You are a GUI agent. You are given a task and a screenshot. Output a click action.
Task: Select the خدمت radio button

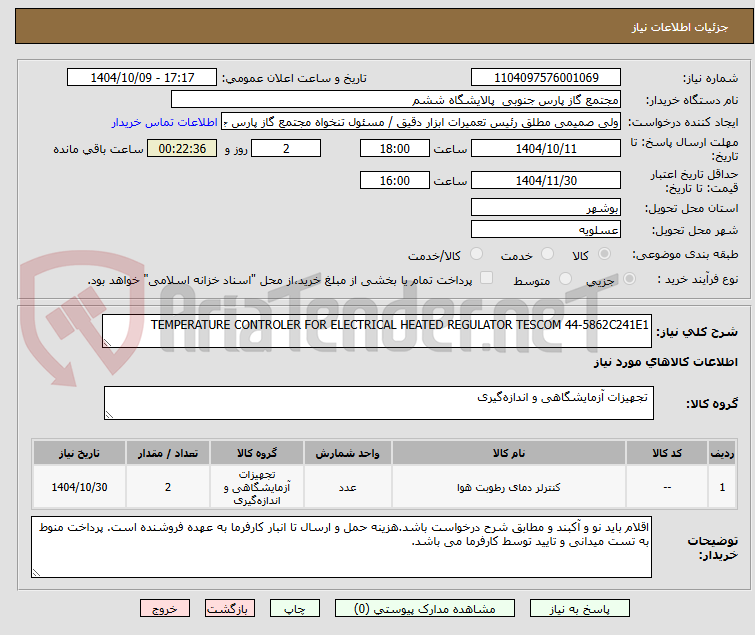[x=547, y=254]
